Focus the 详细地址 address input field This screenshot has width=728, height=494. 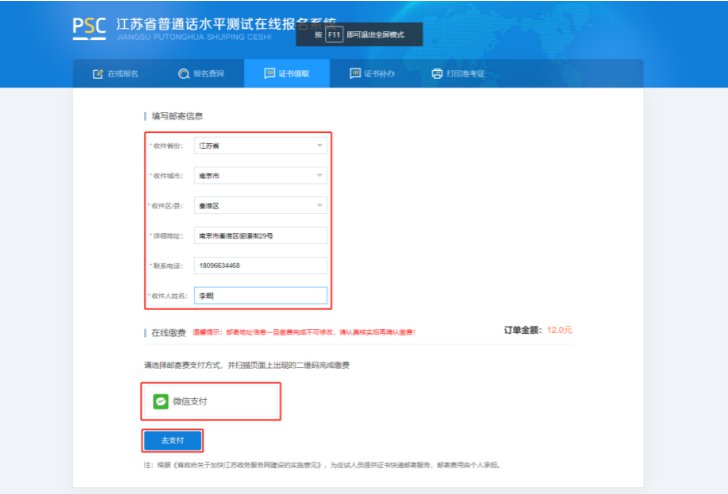click(260, 235)
